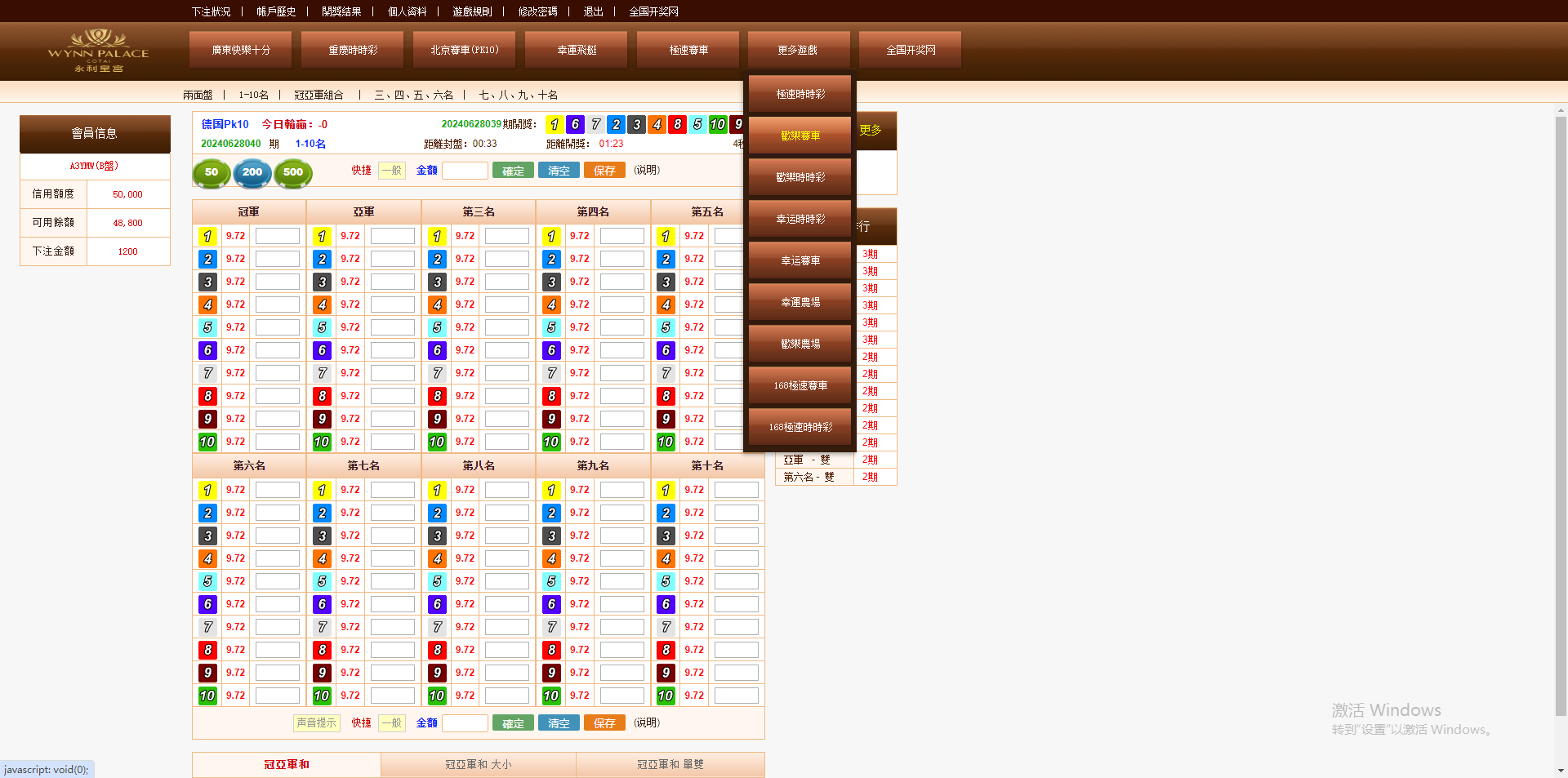Switch to the 冠亞軍和 大小 tab
1568x778 pixels.
coord(478,764)
